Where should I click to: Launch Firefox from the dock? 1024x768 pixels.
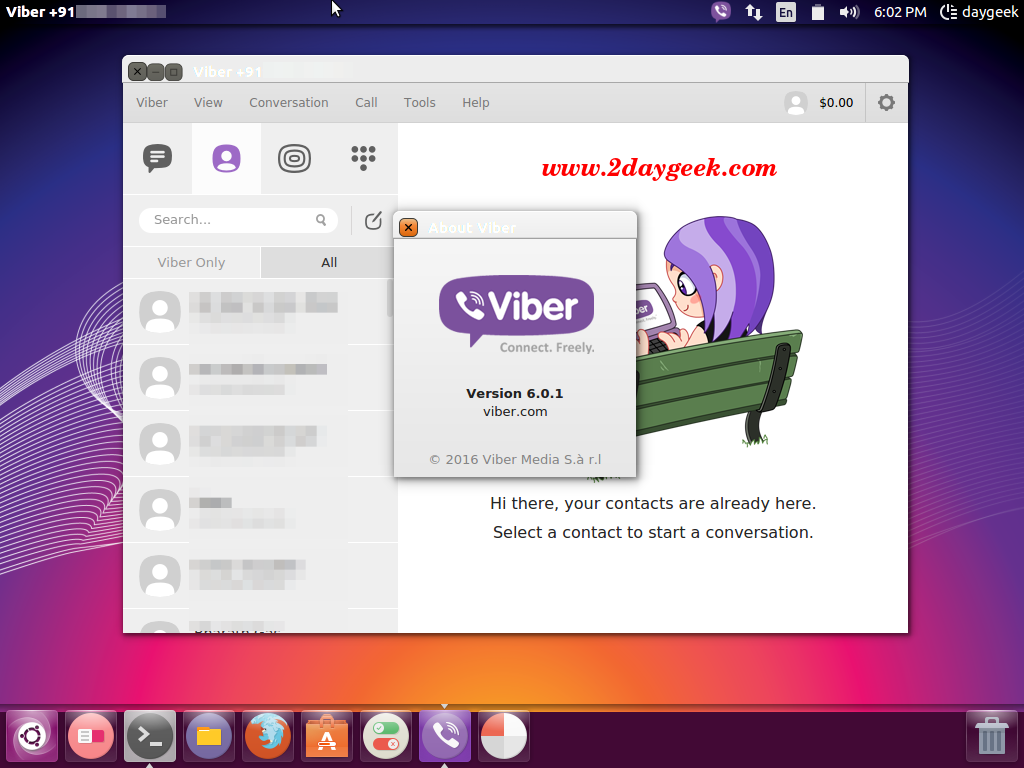pos(268,736)
